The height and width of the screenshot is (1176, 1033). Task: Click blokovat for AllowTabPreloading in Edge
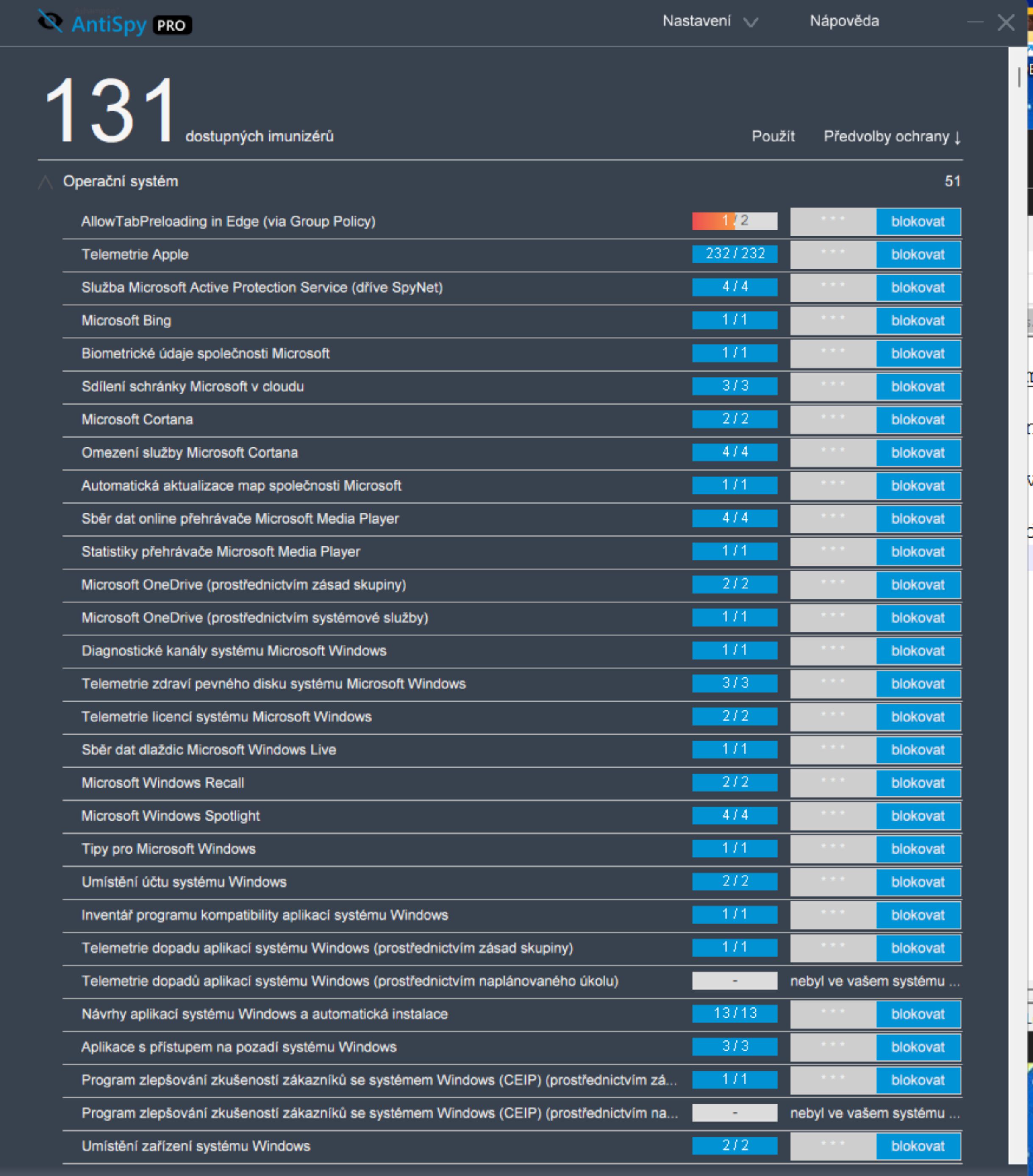918,222
